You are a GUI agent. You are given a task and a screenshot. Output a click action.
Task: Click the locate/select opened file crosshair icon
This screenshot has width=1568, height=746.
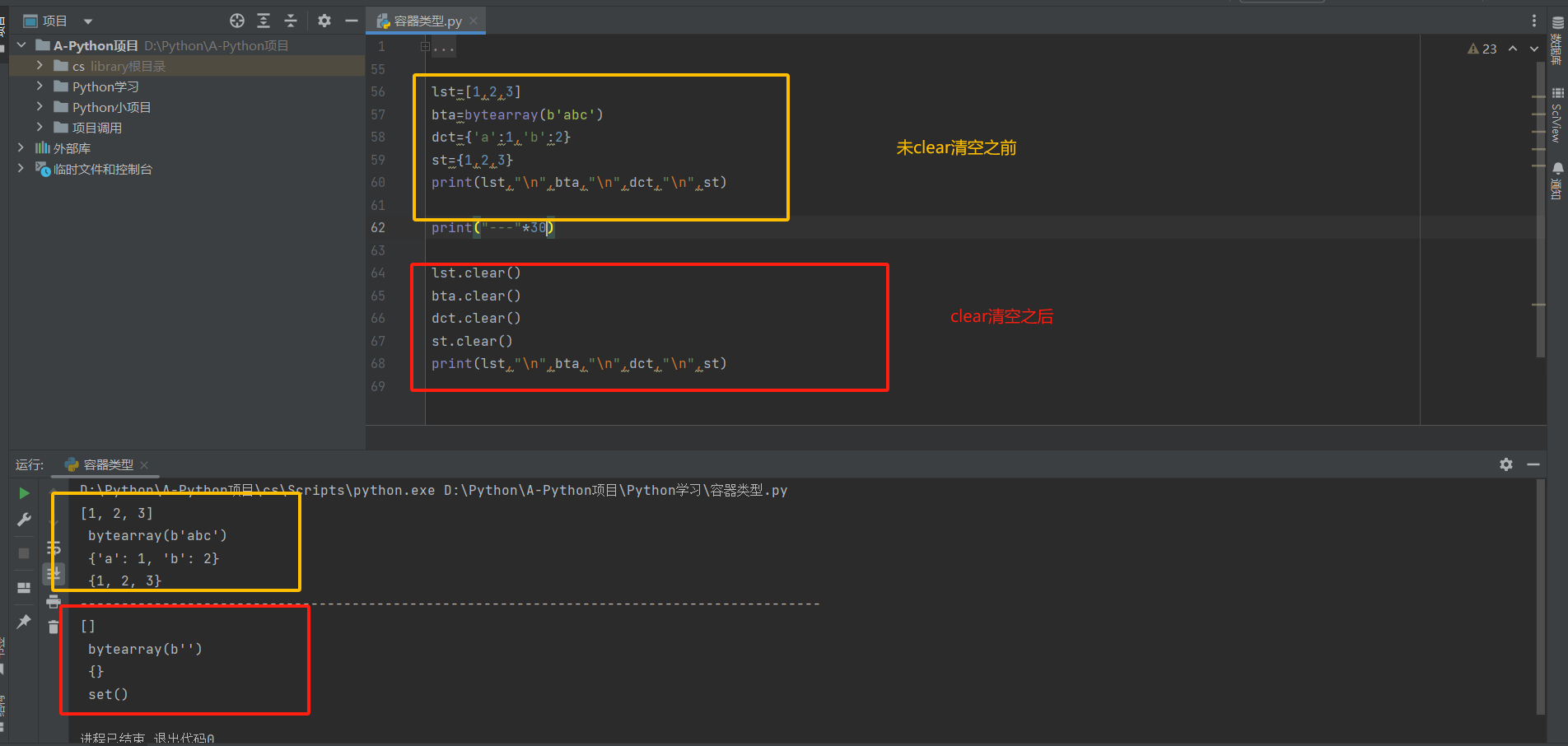coord(237,21)
